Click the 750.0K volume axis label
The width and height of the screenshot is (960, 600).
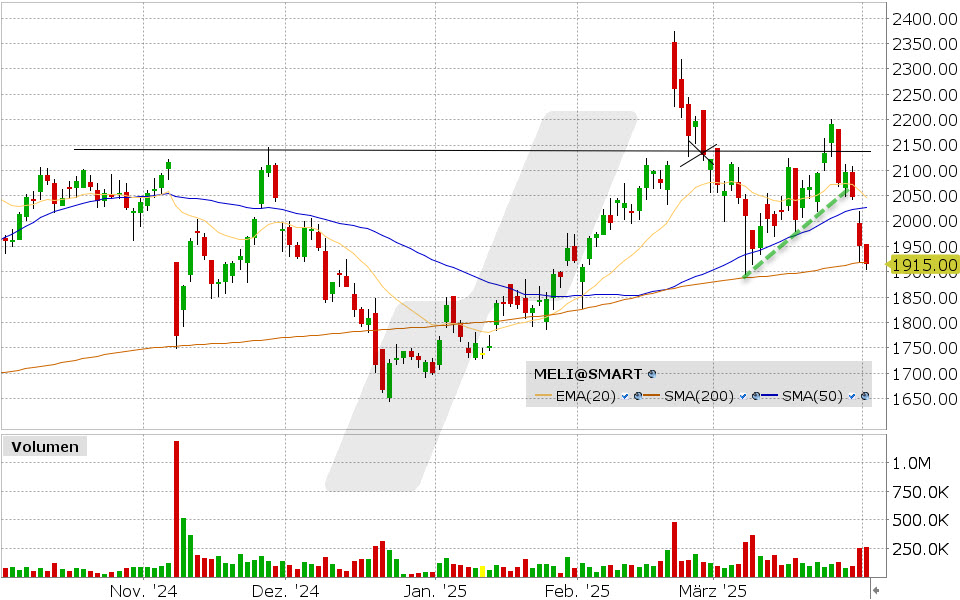pyautogui.click(x=920, y=492)
